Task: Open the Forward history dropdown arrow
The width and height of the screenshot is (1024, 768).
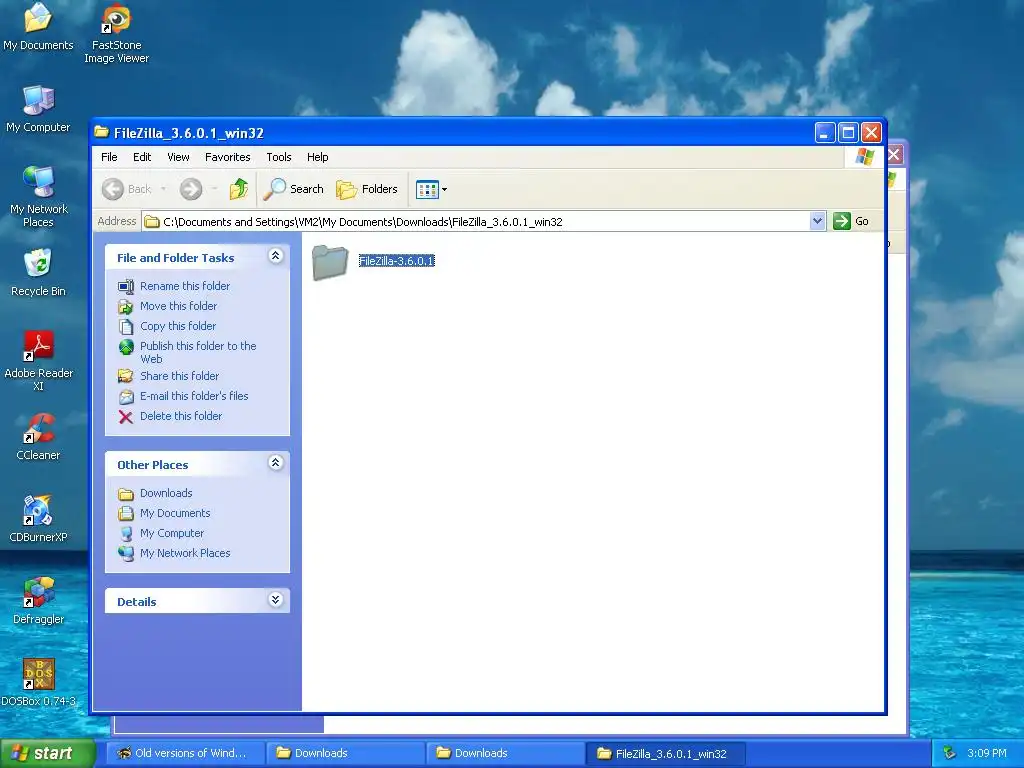Action: coord(214,189)
